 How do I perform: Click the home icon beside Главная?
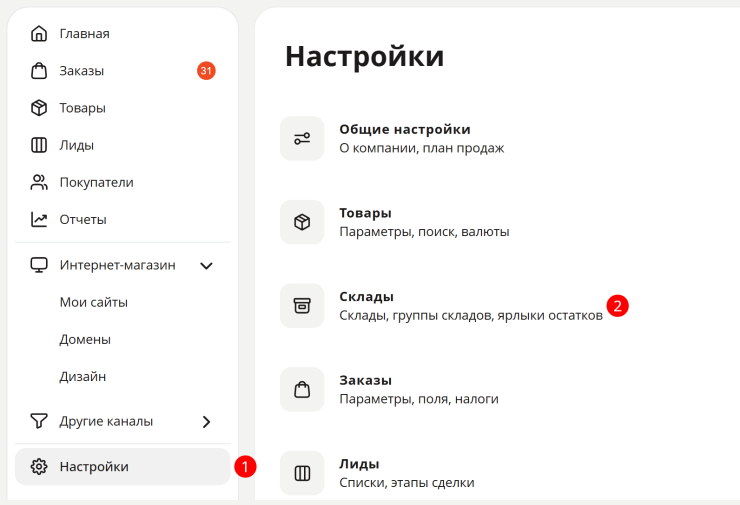pos(39,34)
